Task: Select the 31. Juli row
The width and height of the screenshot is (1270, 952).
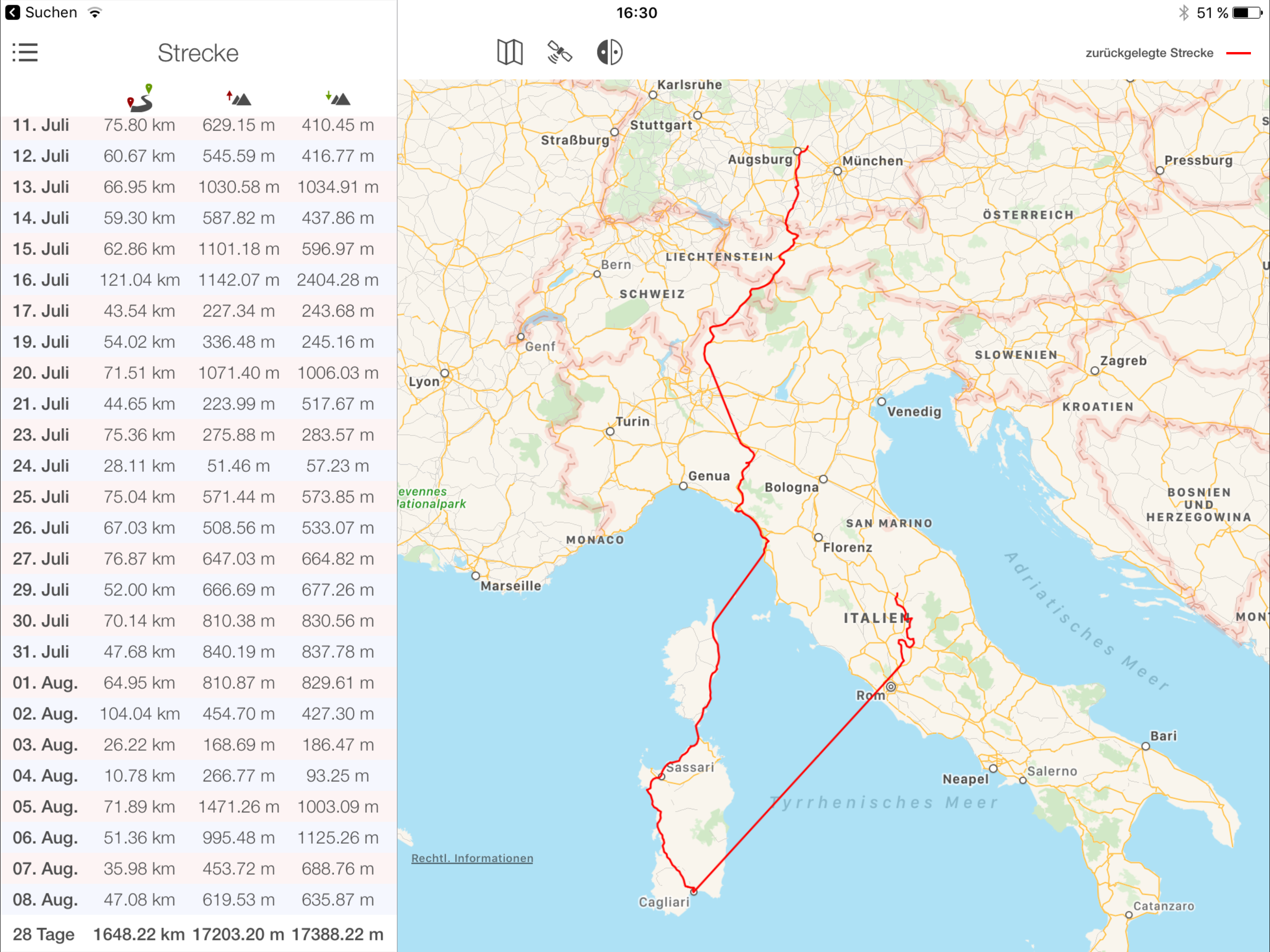Action: click(x=198, y=652)
